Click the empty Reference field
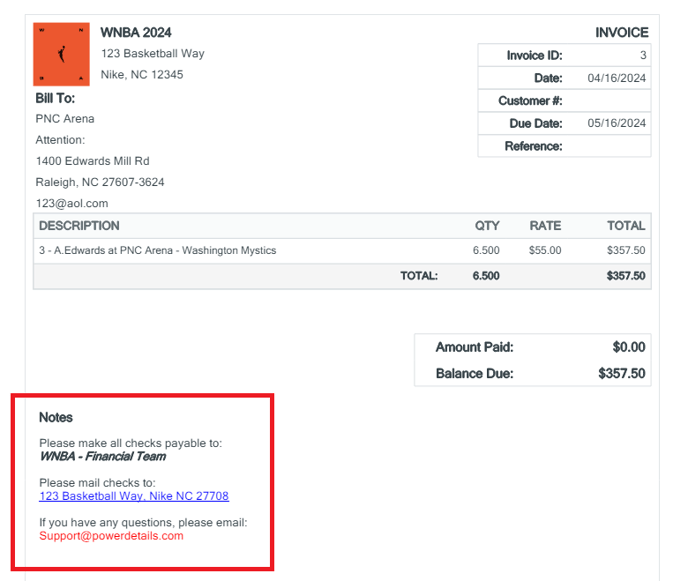This screenshot has height=581, width=688. [608, 146]
